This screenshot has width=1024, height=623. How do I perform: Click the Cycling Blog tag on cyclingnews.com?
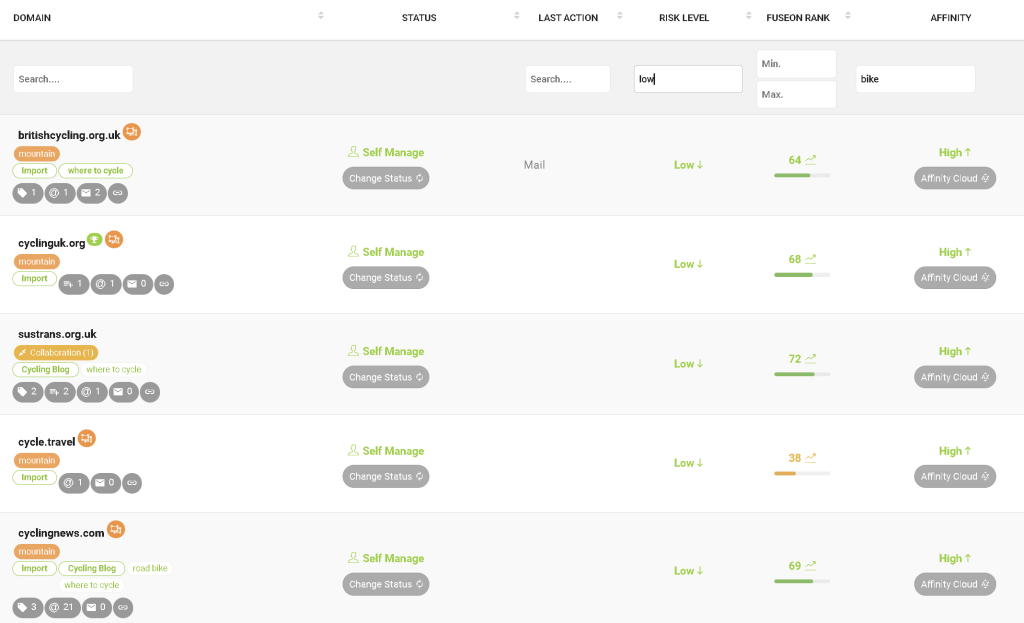[x=92, y=568]
